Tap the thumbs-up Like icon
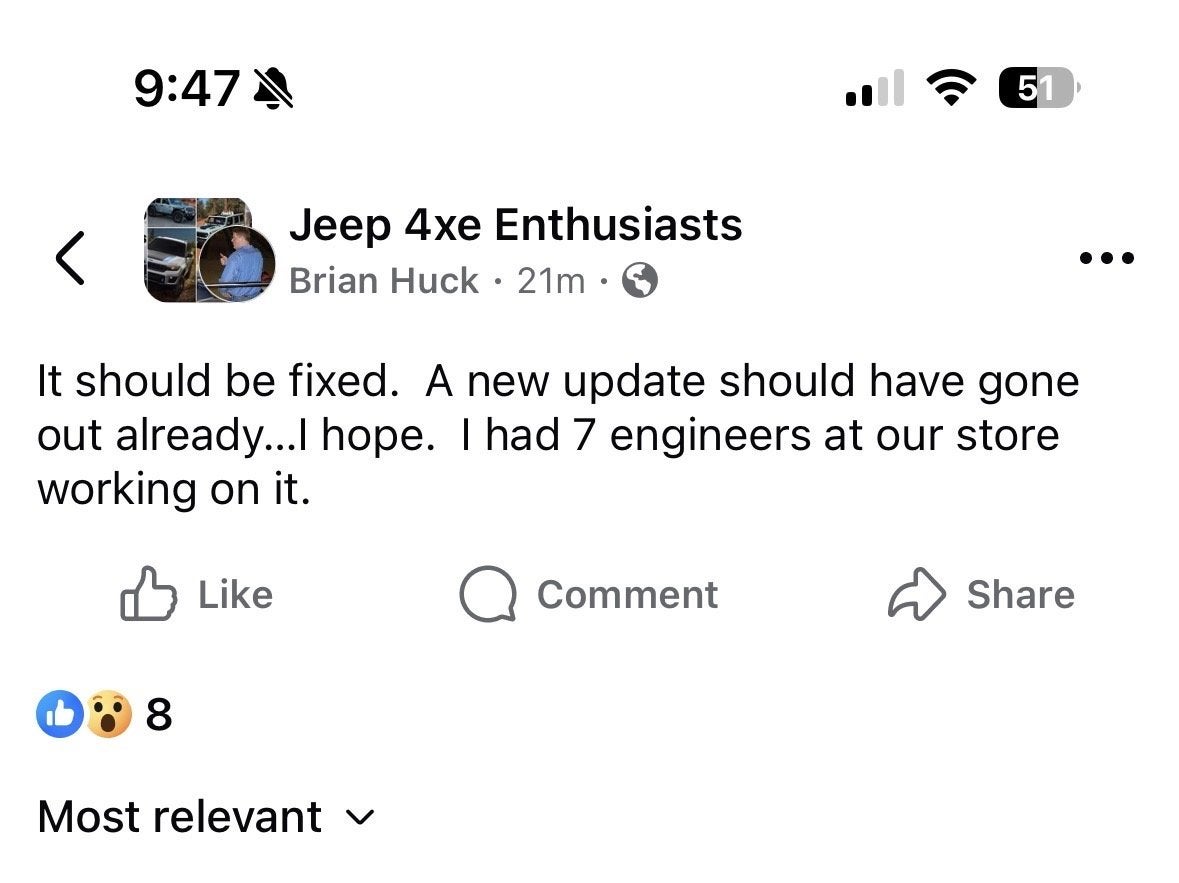1179x883 pixels. 148,594
